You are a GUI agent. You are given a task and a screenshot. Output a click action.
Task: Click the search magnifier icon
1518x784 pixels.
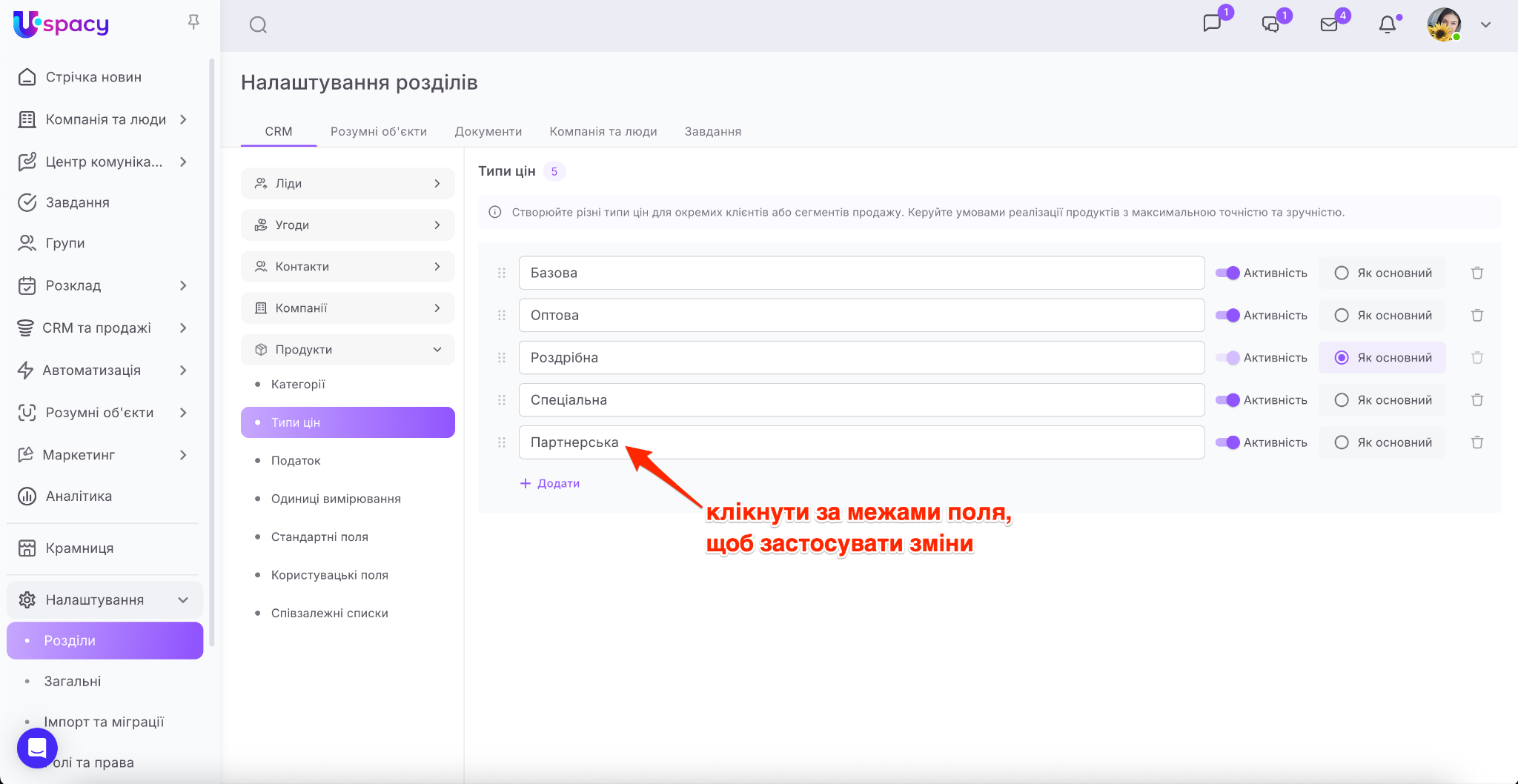tap(258, 25)
